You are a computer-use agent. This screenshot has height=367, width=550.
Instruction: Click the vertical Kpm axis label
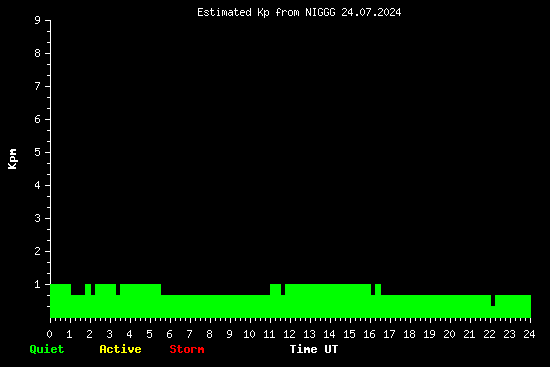tap(12, 159)
